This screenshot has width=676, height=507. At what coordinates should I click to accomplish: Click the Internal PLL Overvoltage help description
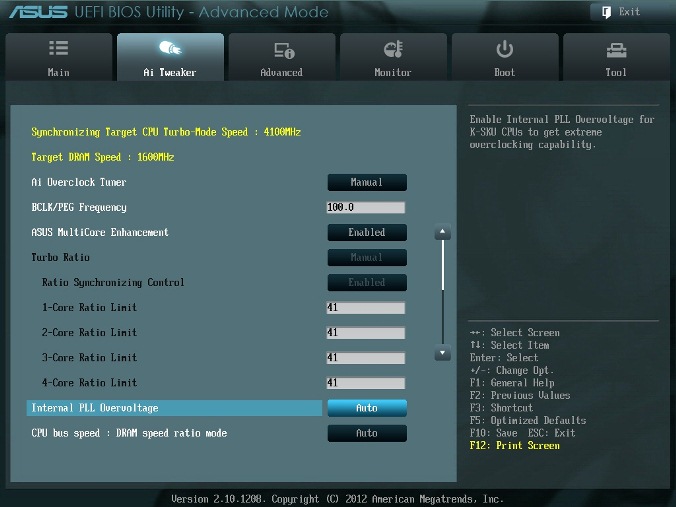pyautogui.click(x=562, y=132)
